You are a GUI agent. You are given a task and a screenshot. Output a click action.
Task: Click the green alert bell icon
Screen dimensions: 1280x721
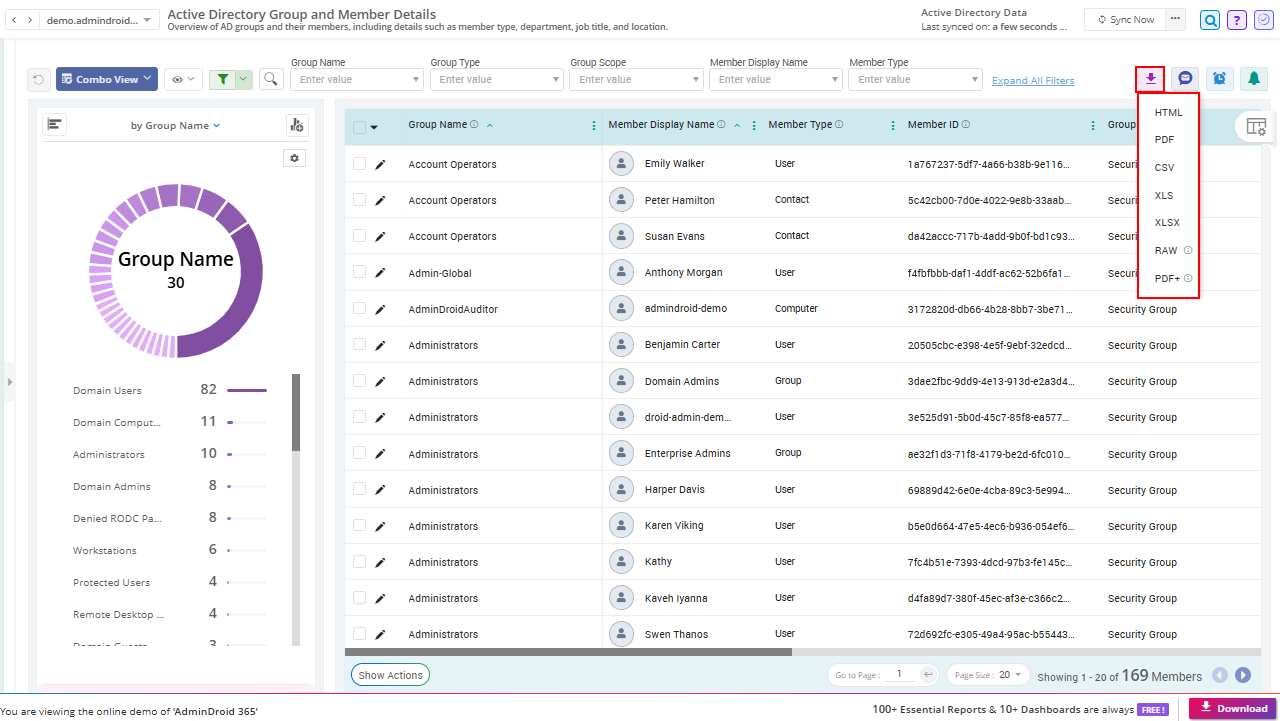(x=1253, y=78)
